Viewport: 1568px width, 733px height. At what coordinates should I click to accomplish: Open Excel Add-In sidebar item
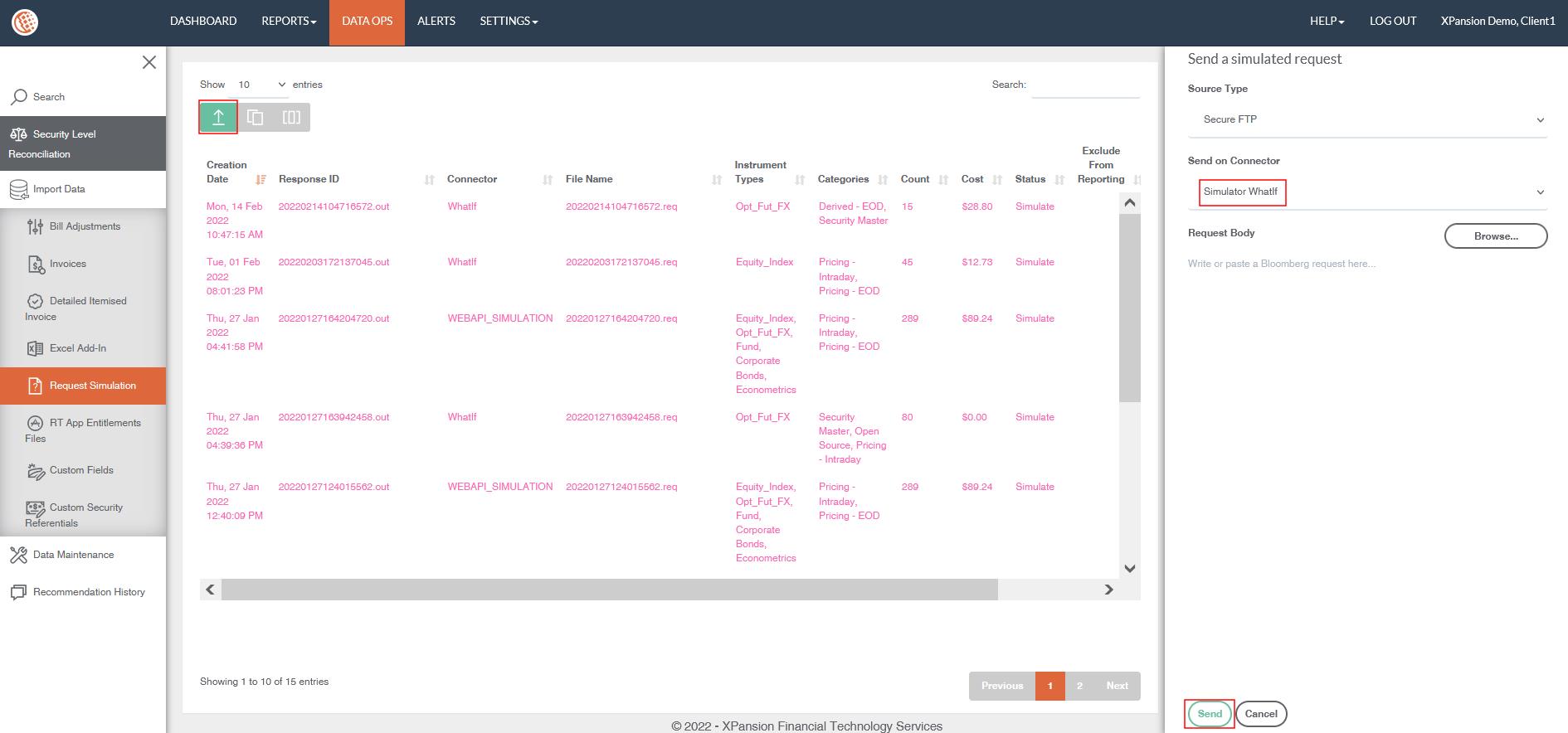pos(77,348)
